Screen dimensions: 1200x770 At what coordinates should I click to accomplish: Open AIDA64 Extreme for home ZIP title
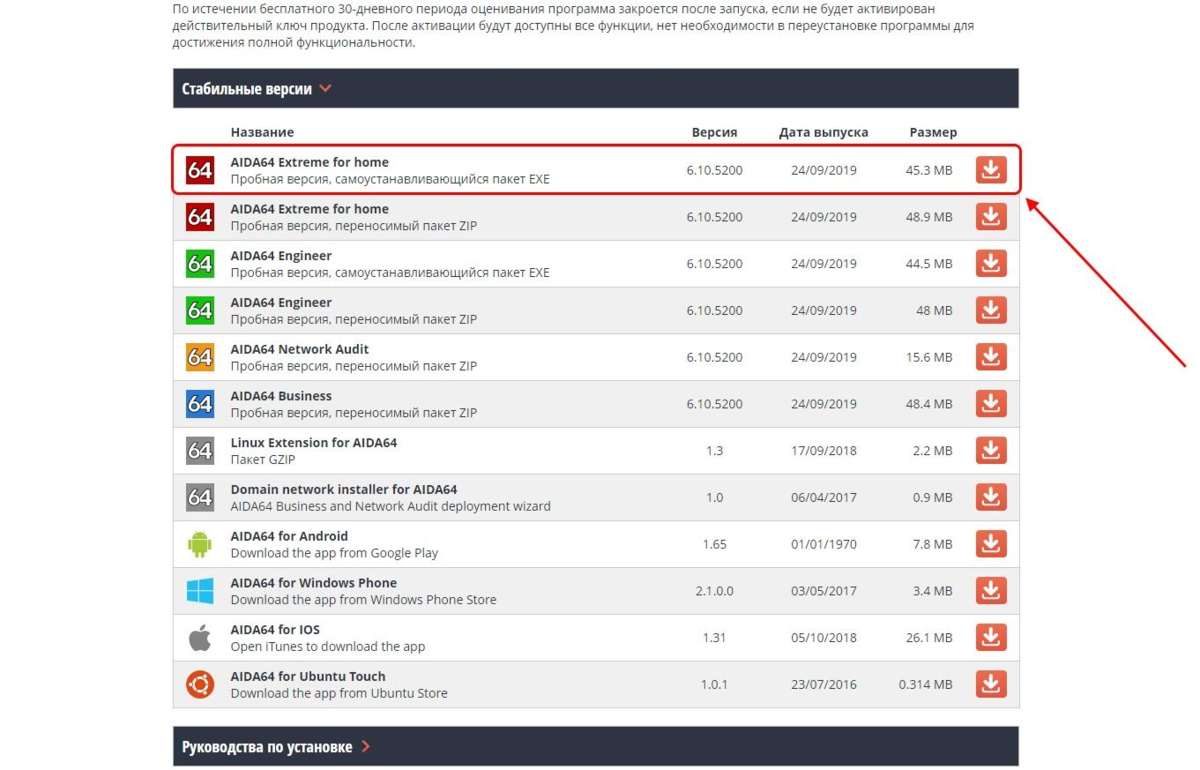click(x=309, y=209)
